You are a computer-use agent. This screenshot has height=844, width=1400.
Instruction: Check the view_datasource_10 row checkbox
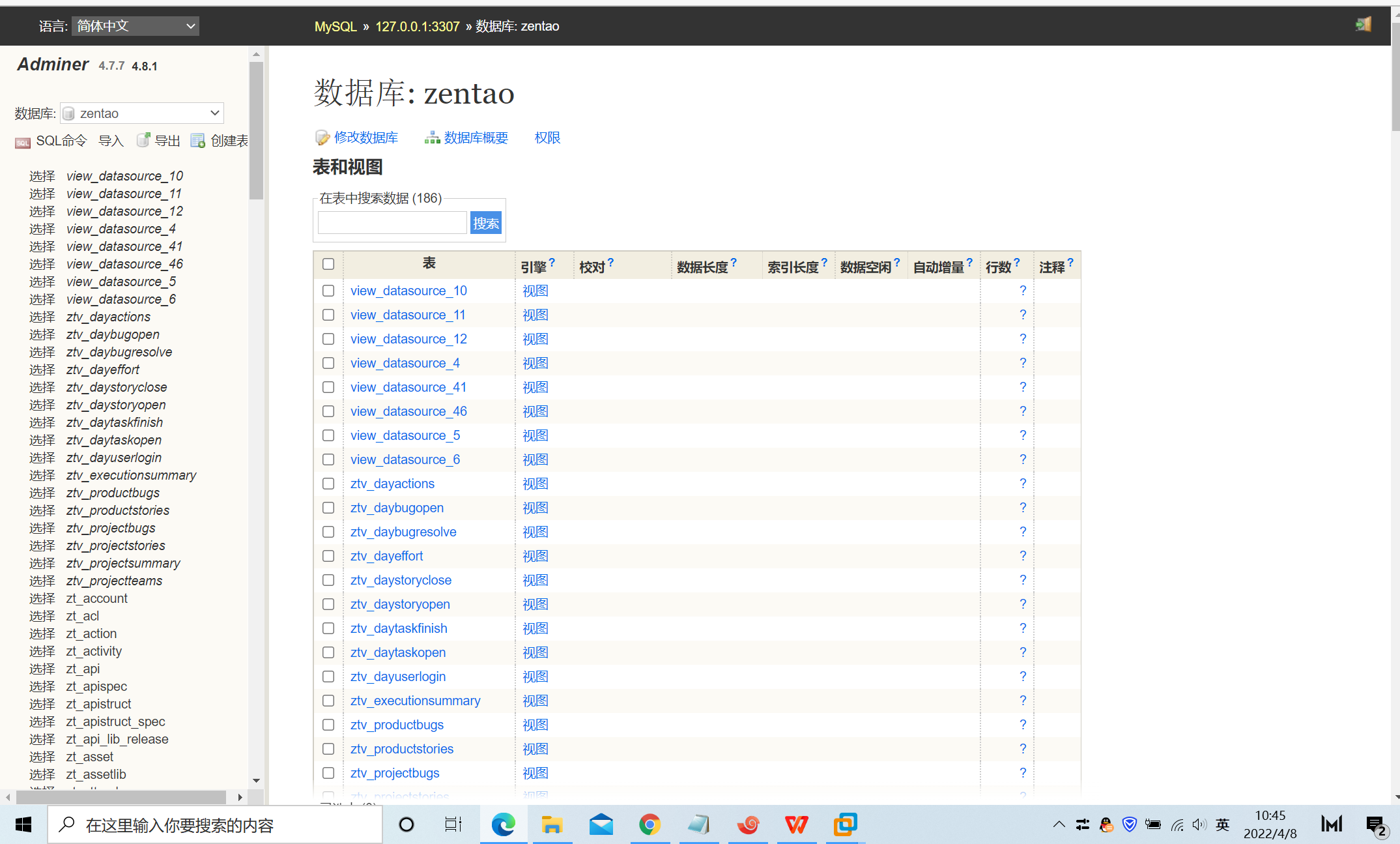328,291
